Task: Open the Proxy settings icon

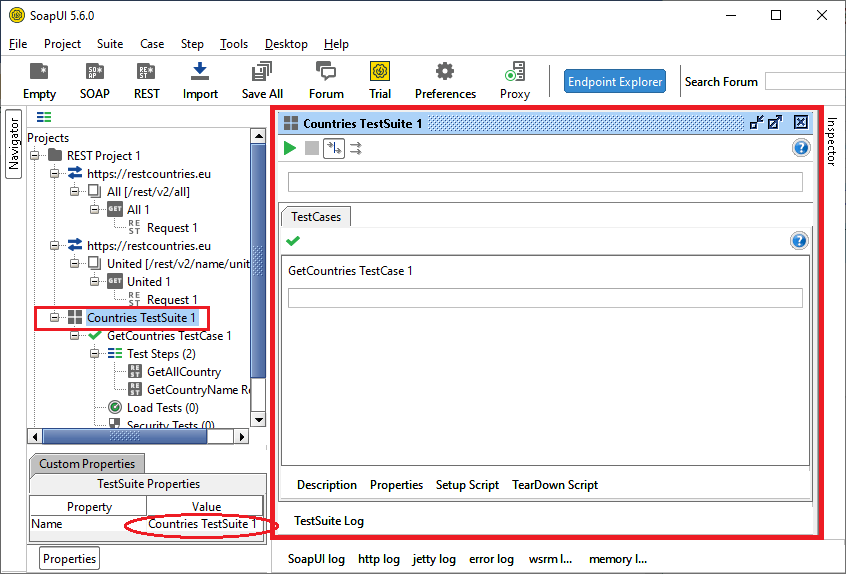Action: (515, 81)
